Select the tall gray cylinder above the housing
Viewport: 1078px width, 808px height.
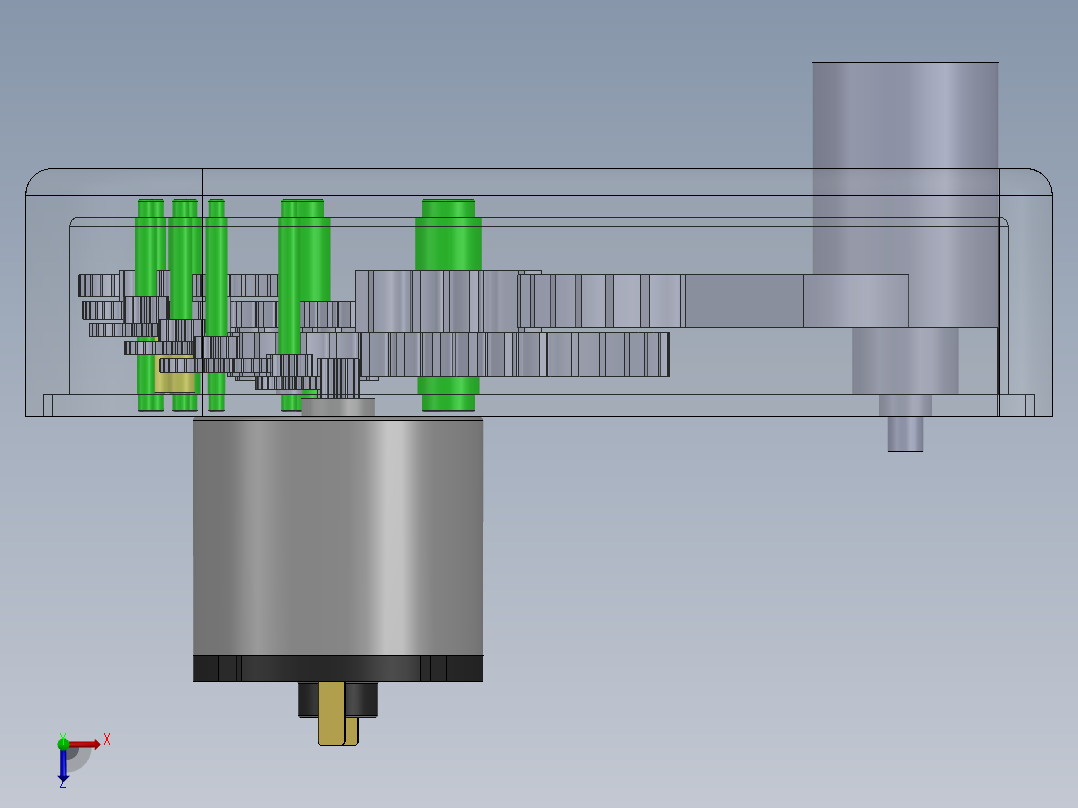[905, 168]
